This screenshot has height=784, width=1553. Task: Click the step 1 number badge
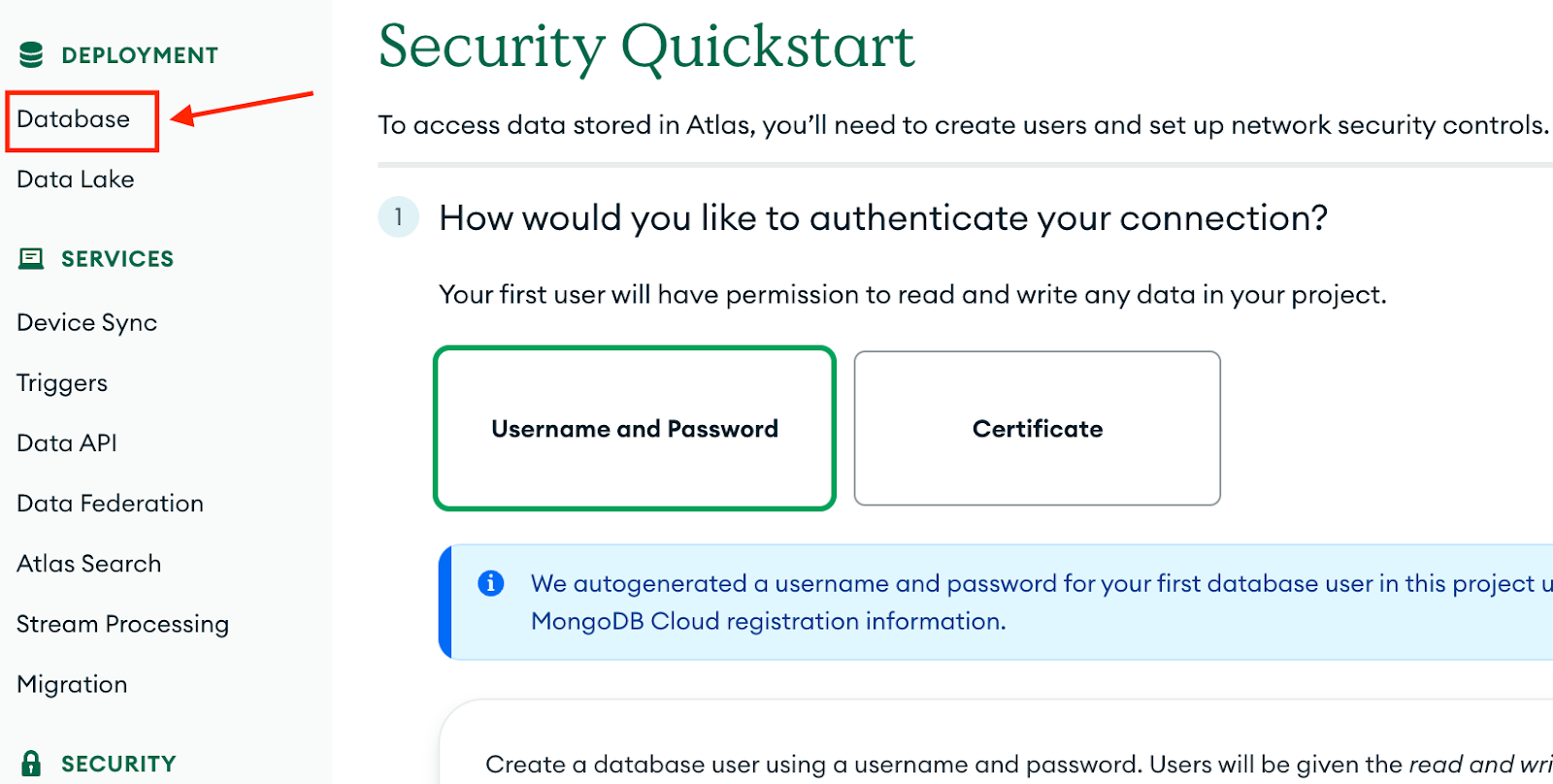(399, 217)
